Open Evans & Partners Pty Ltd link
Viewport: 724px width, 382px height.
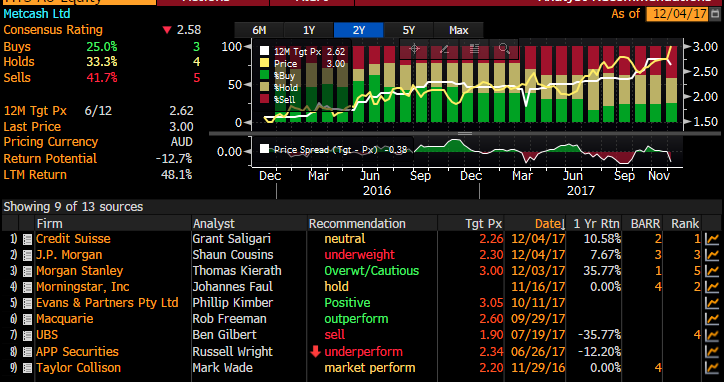coord(107,303)
